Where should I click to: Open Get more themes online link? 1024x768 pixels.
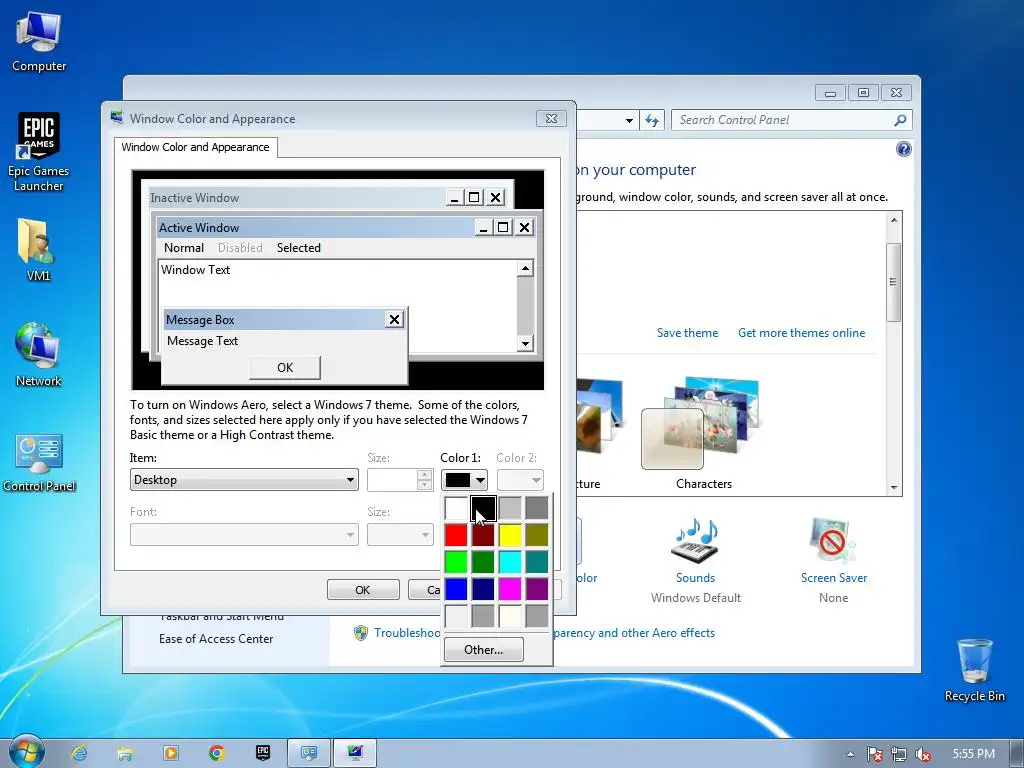click(x=801, y=332)
